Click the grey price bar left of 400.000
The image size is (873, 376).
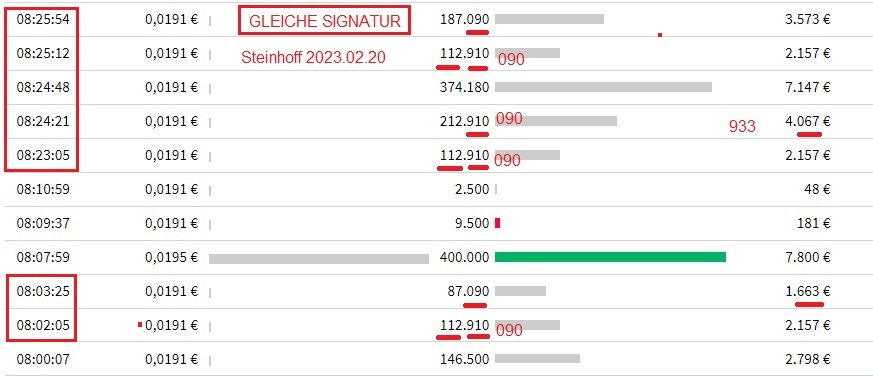click(319, 258)
